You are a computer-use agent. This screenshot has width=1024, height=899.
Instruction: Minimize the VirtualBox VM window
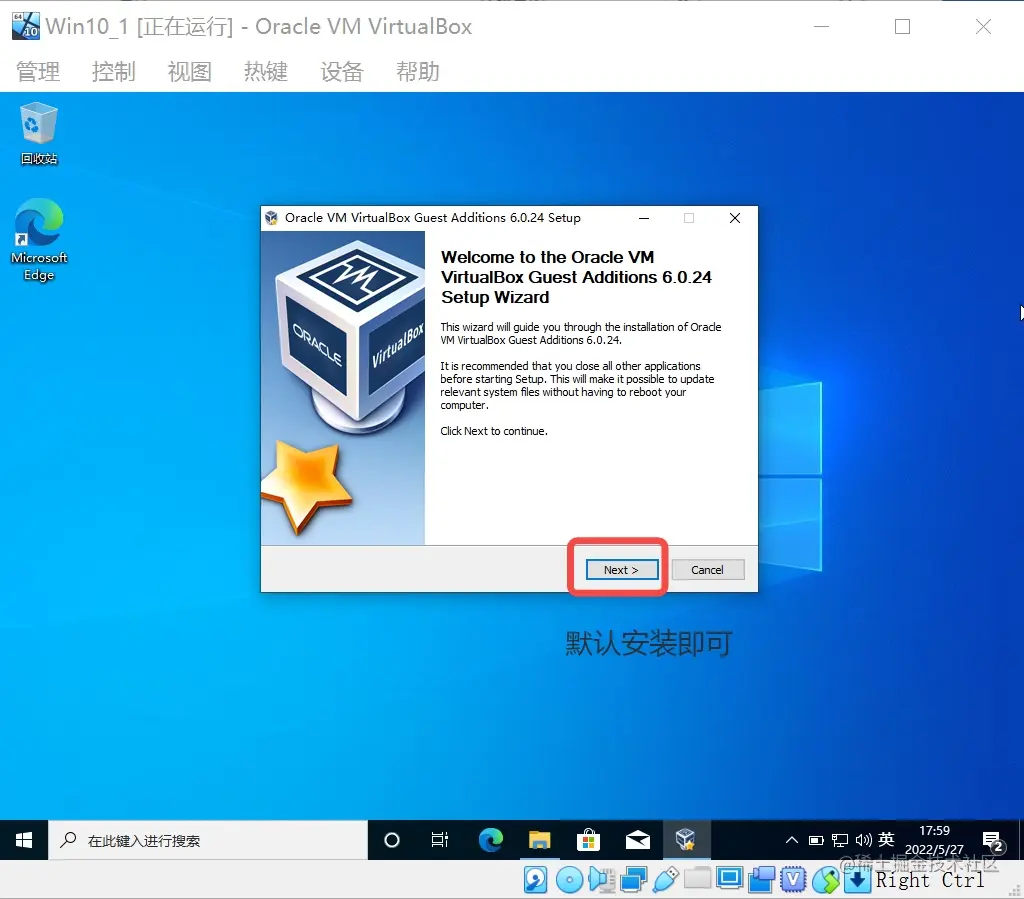822,27
